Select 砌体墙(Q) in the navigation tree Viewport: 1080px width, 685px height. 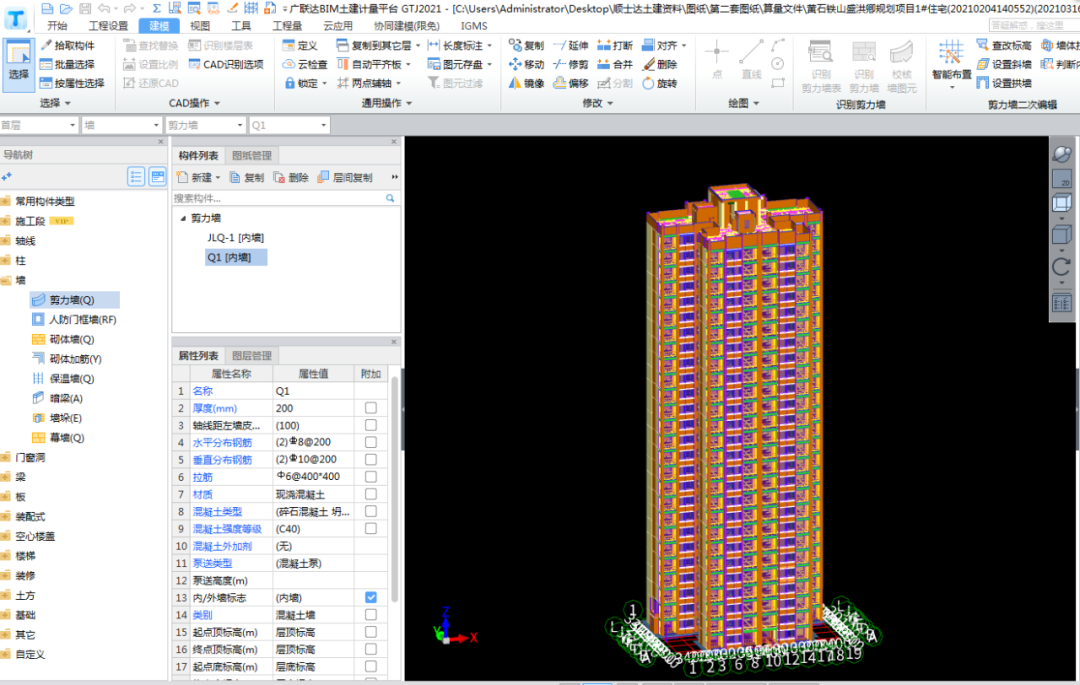[63, 339]
